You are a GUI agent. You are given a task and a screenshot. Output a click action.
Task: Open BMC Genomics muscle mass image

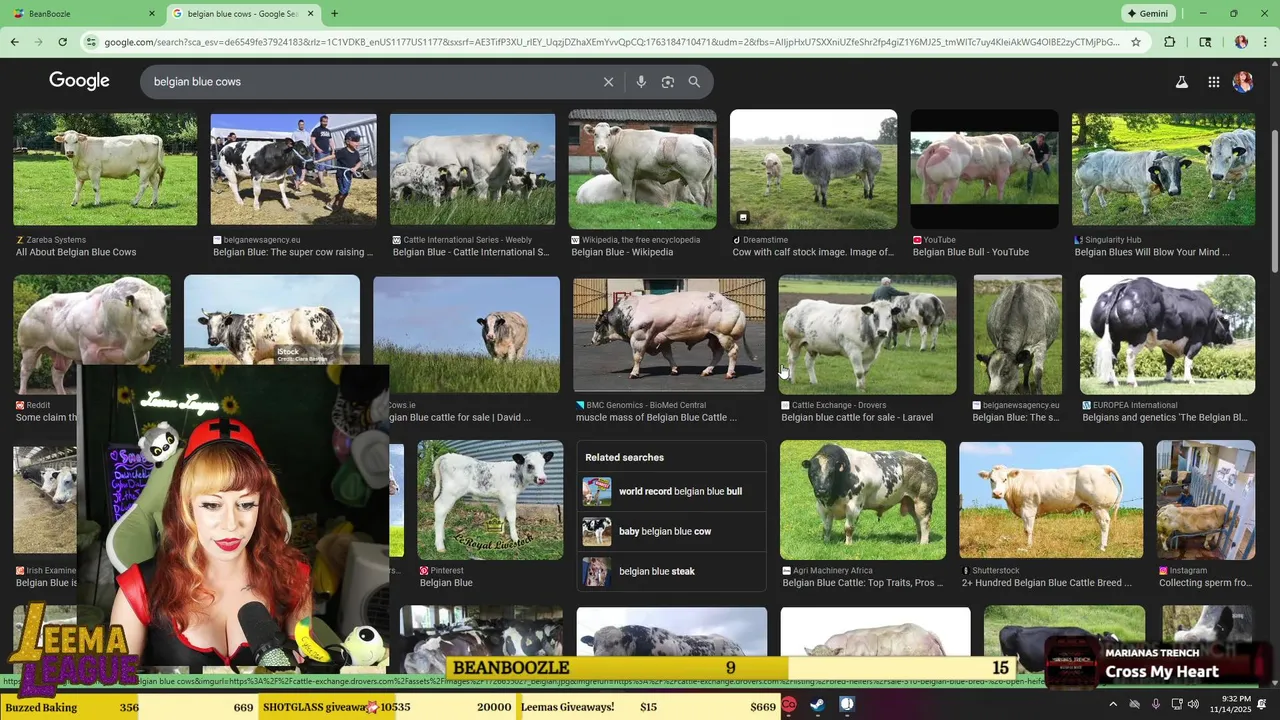669,335
